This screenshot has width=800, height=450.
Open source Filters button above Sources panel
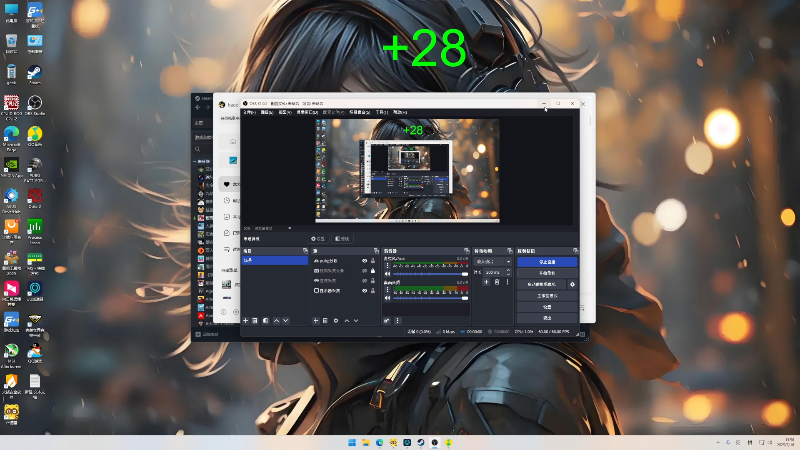[x=342, y=239]
